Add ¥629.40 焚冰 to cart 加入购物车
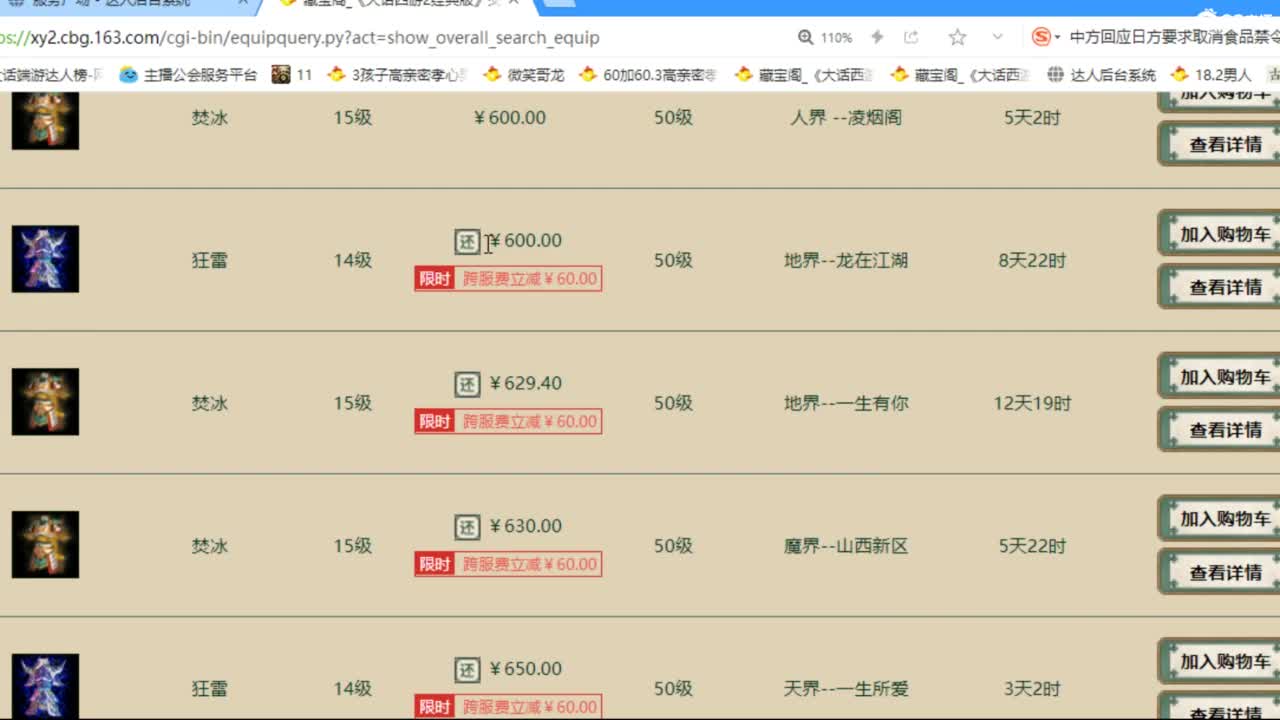The image size is (1280, 720). point(1220,377)
